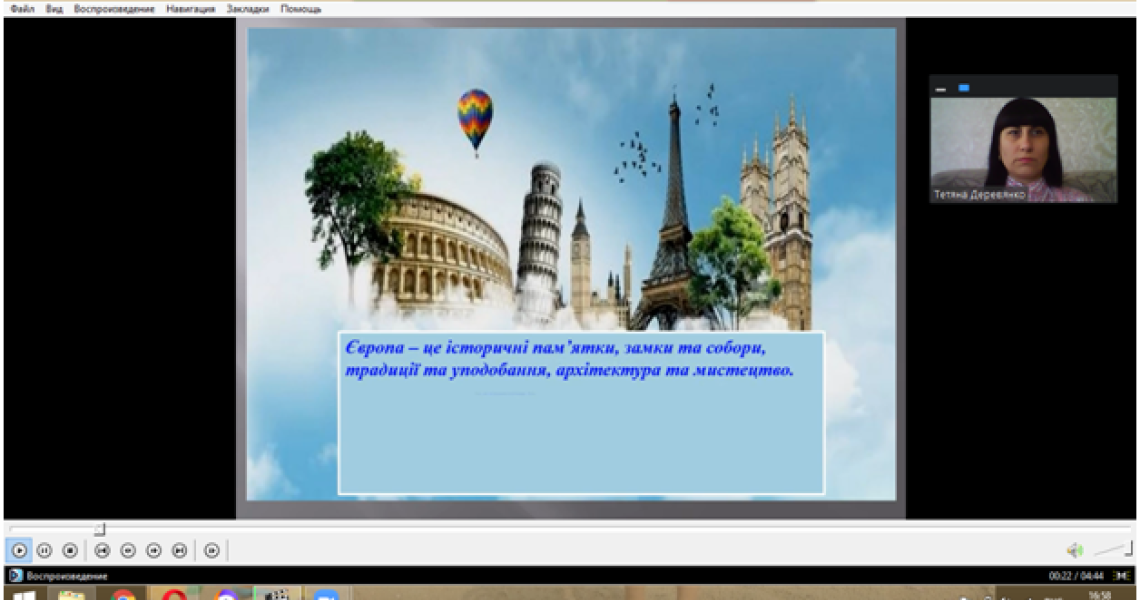Click the Воспроизведение status bar text
Viewport: 1140px width, 600px height.
pyautogui.click(x=67, y=576)
